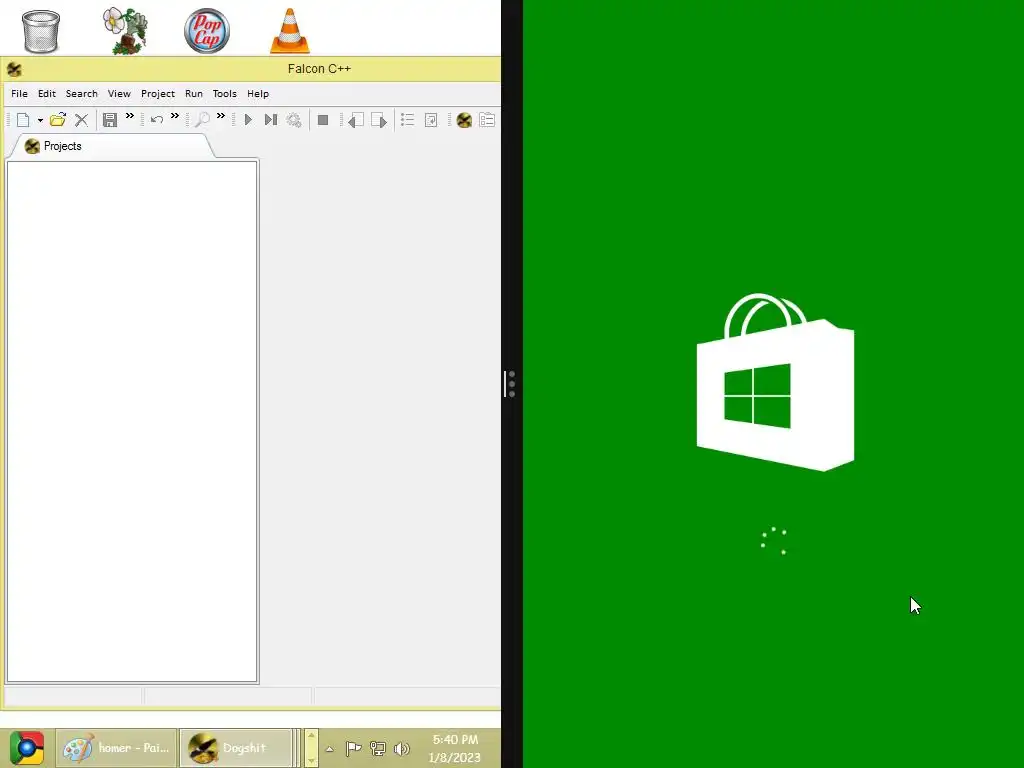Open the Edit menu

click(x=47, y=93)
